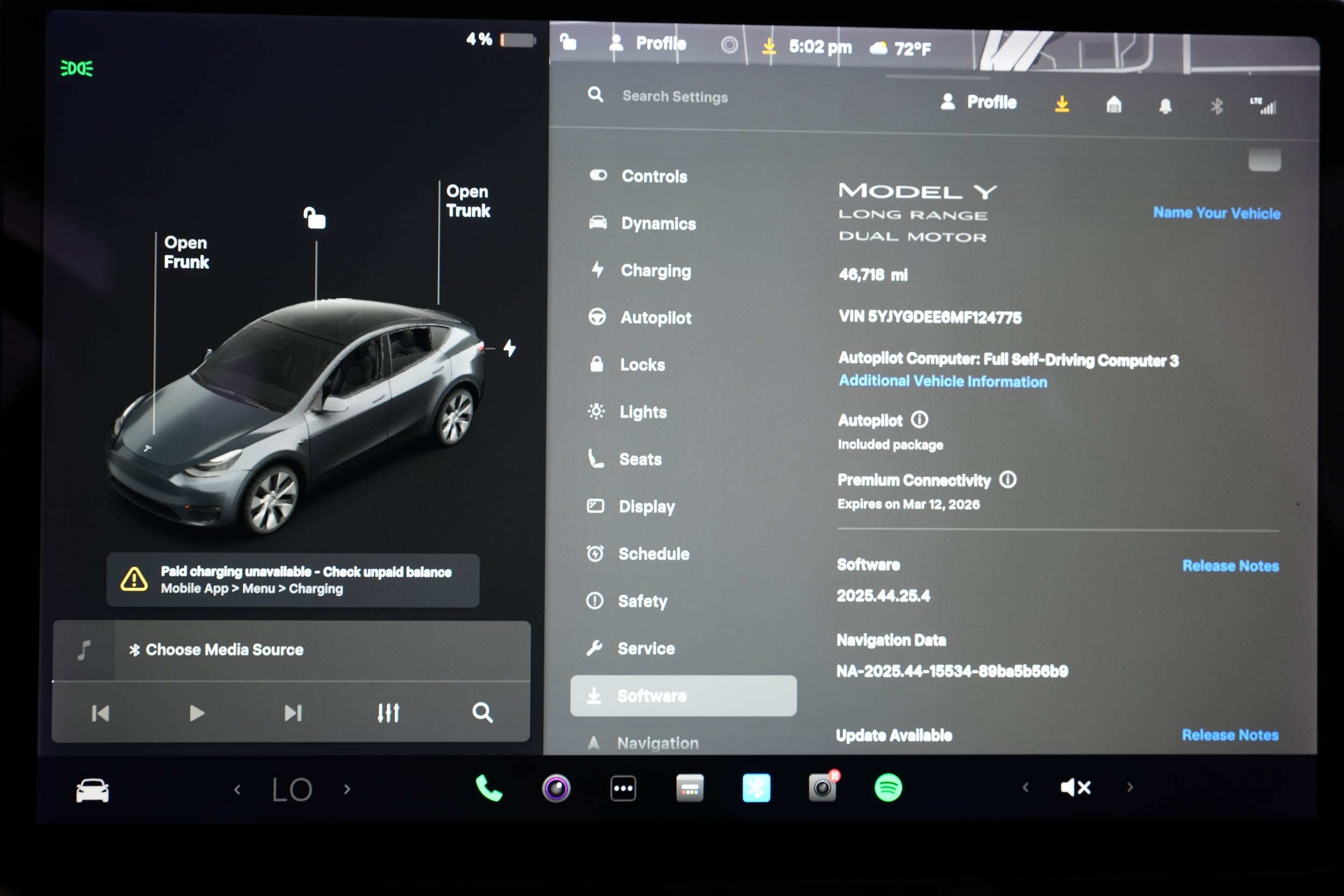
Task: Open Name Your Vehicle
Action: (1217, 212)
